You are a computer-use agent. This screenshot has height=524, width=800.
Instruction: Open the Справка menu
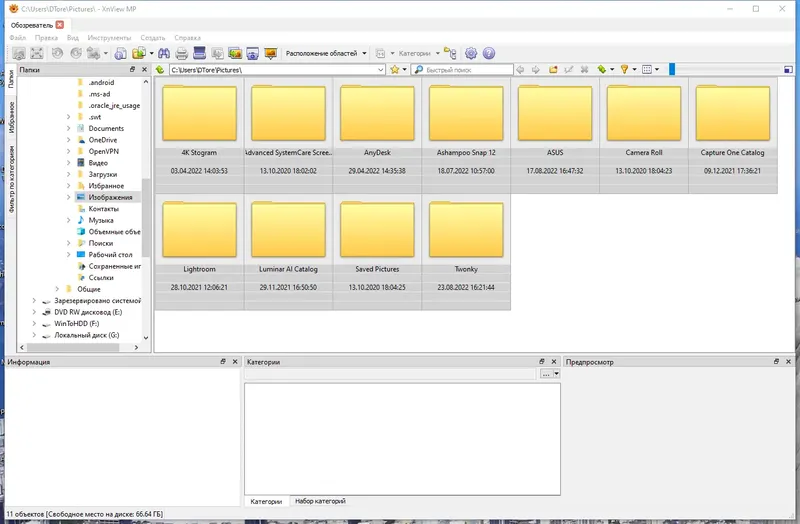click(x=187, y=38)
